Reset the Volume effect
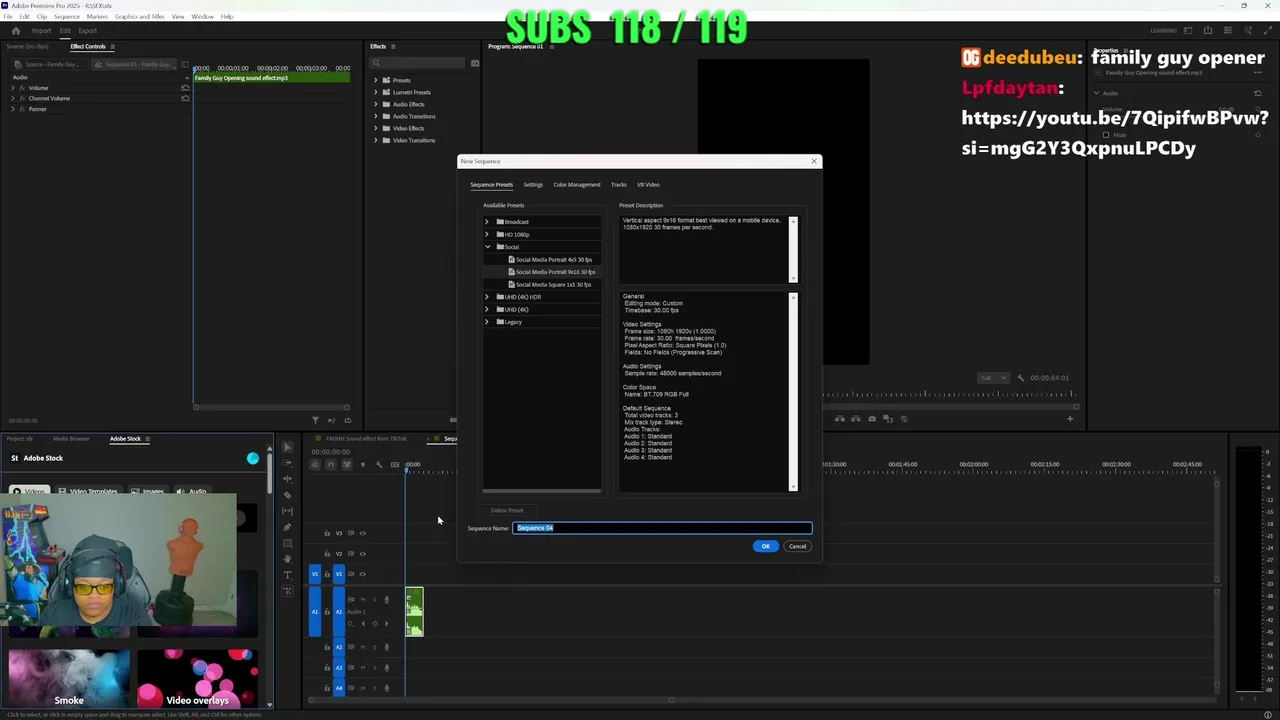 185,88
